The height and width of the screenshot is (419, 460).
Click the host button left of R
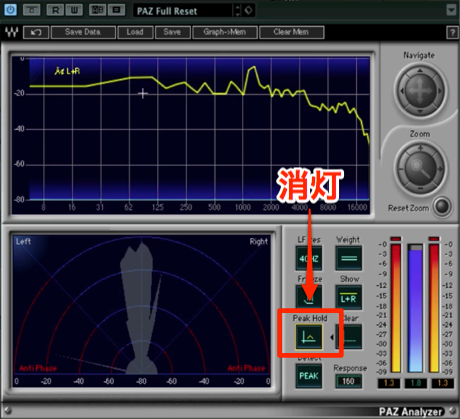point(32,10)
